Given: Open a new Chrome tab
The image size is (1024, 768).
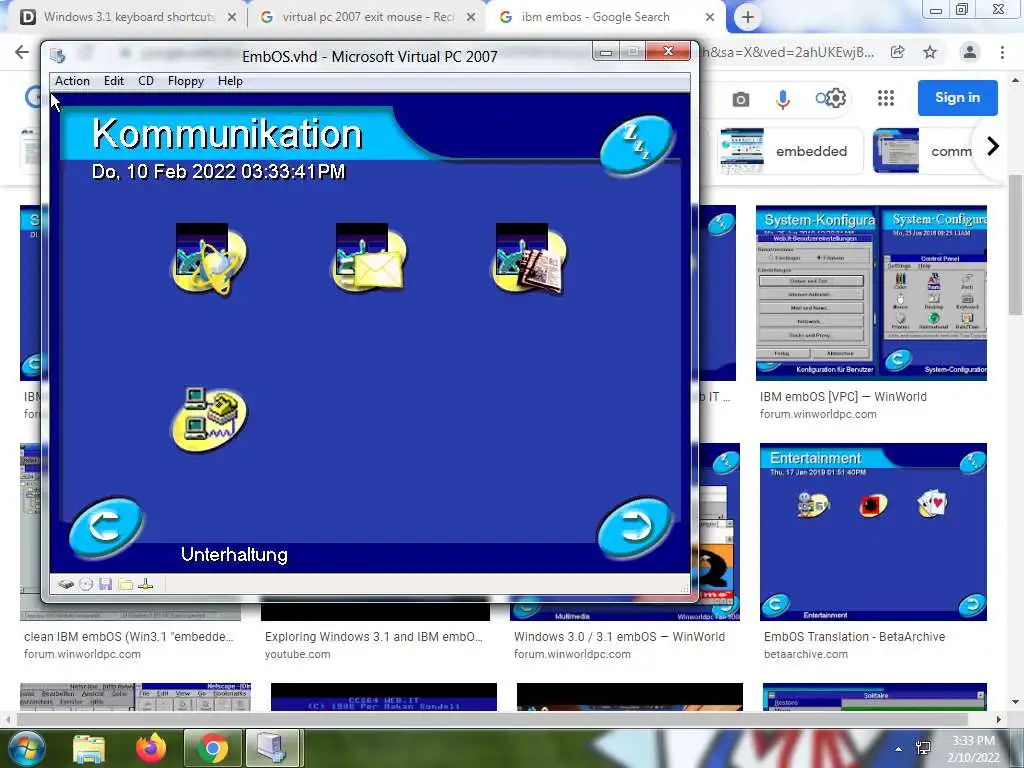Looking at the screenshot, I should (x=748, y=18).
